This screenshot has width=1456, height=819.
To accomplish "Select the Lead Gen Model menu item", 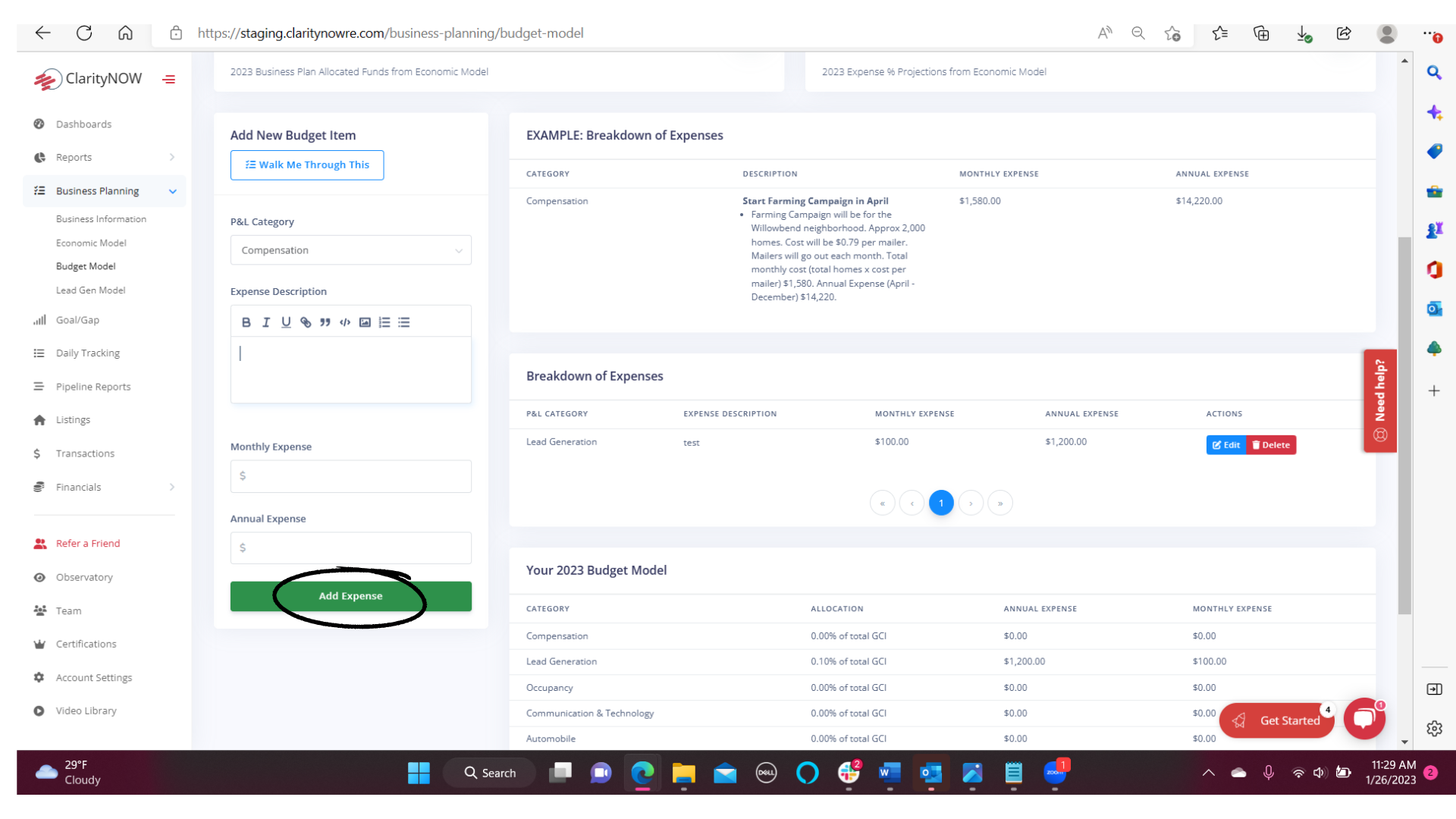I will [91, 290].
